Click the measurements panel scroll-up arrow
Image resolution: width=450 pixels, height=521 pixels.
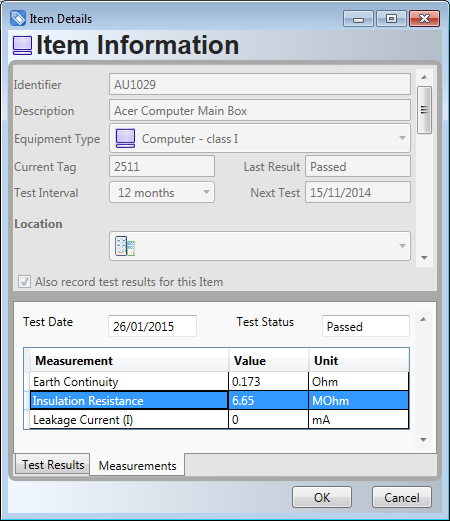423,319
